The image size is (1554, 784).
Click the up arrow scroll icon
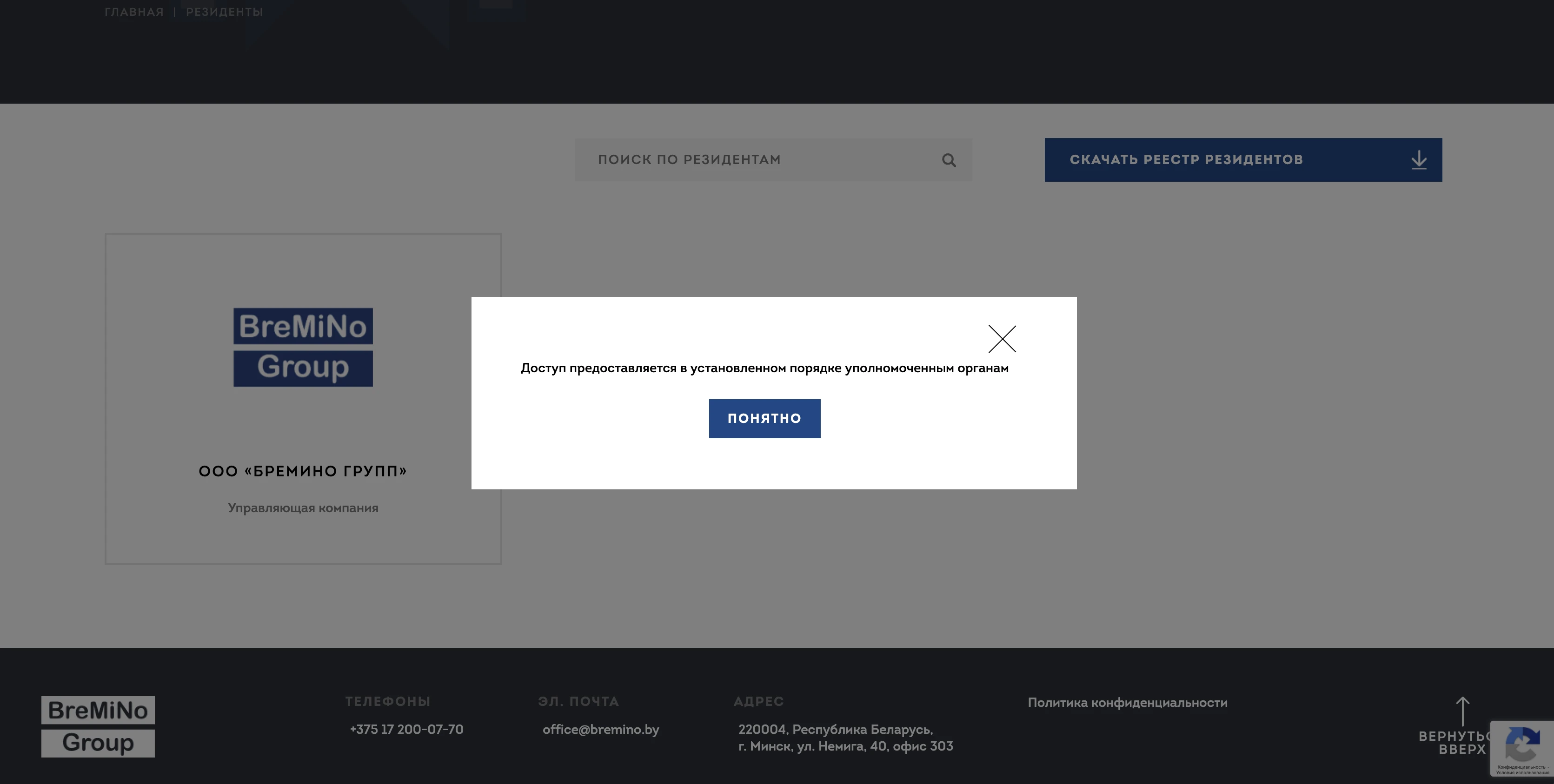[x=1462, y=711]
